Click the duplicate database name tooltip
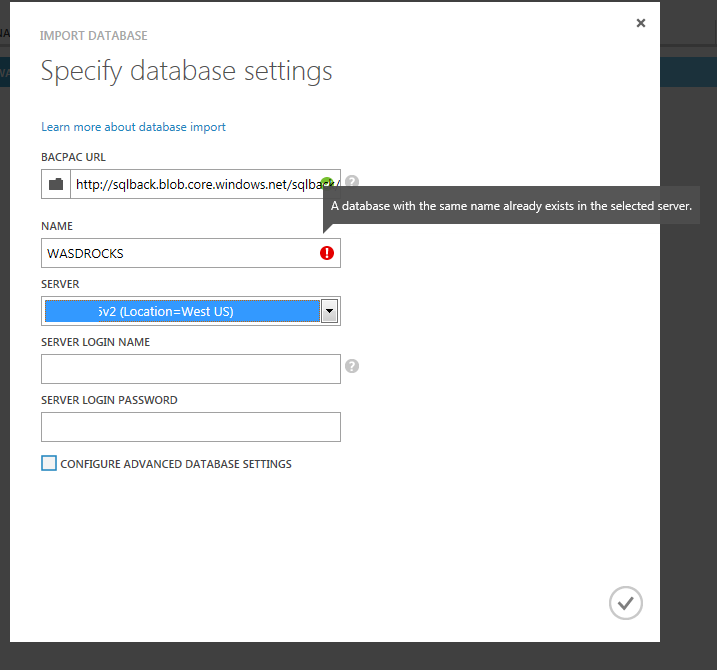717x670 pixels. (x=511, y=206)
